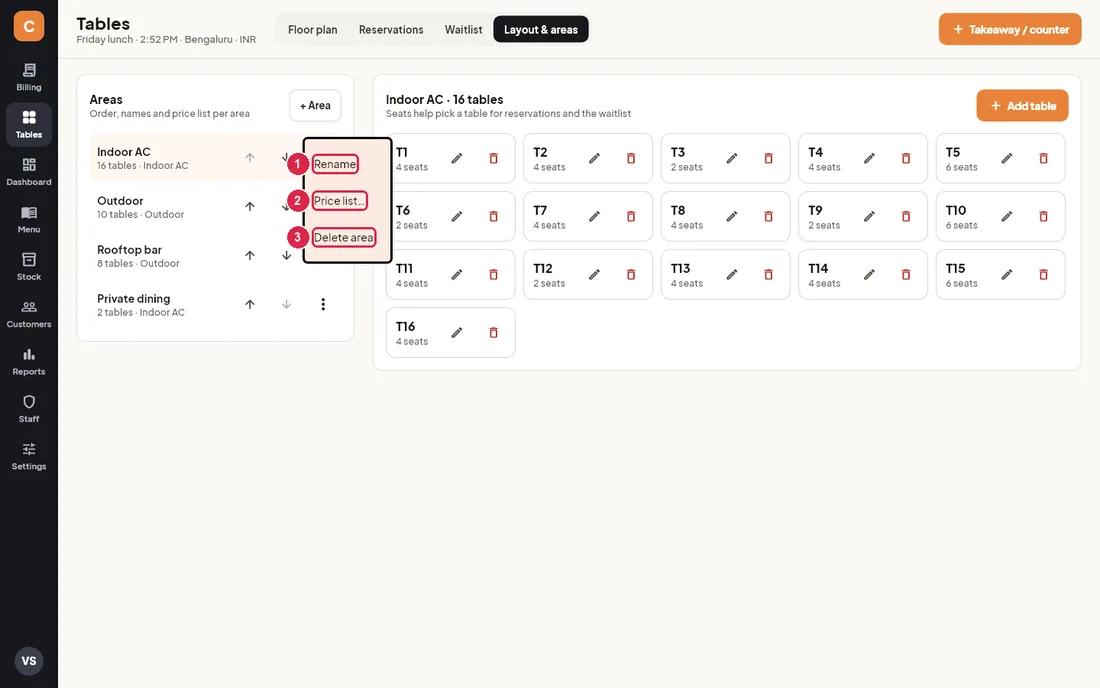
Task: Delete table T16
Action: pos(493,332)
